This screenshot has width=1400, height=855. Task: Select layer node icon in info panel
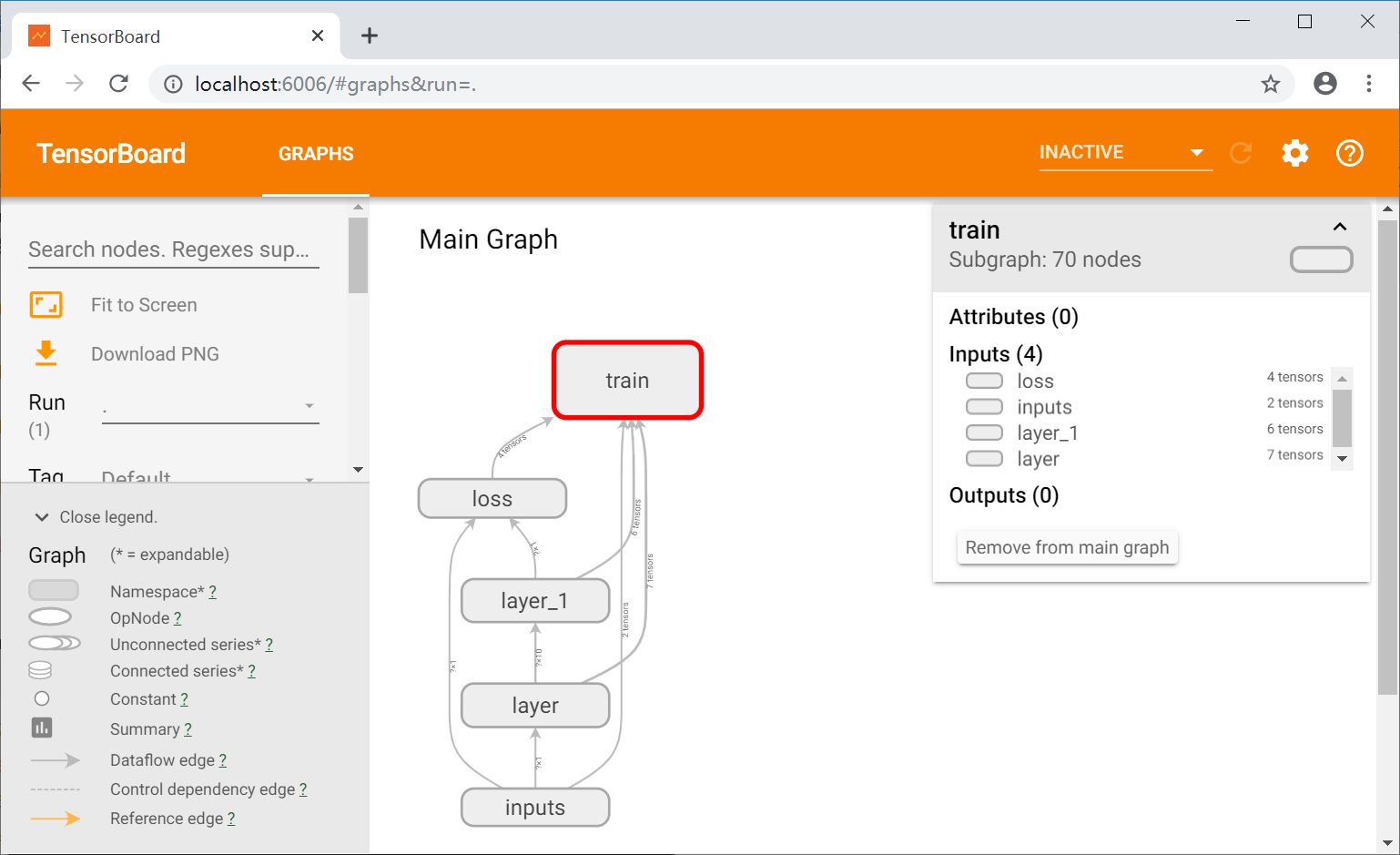tap(984, 458)
